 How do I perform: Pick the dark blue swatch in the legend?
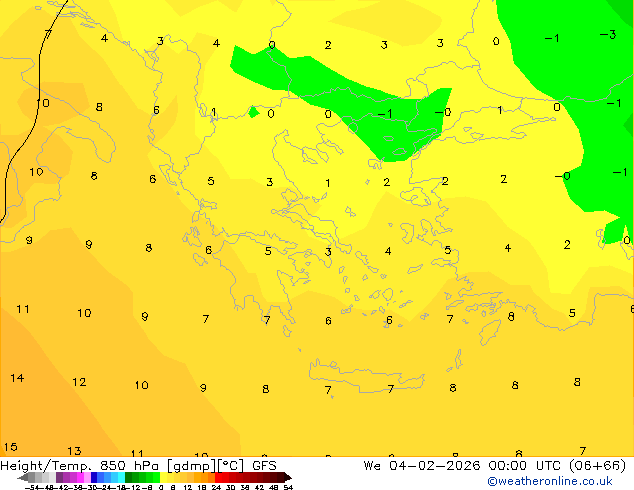click(x=94, y=477)
